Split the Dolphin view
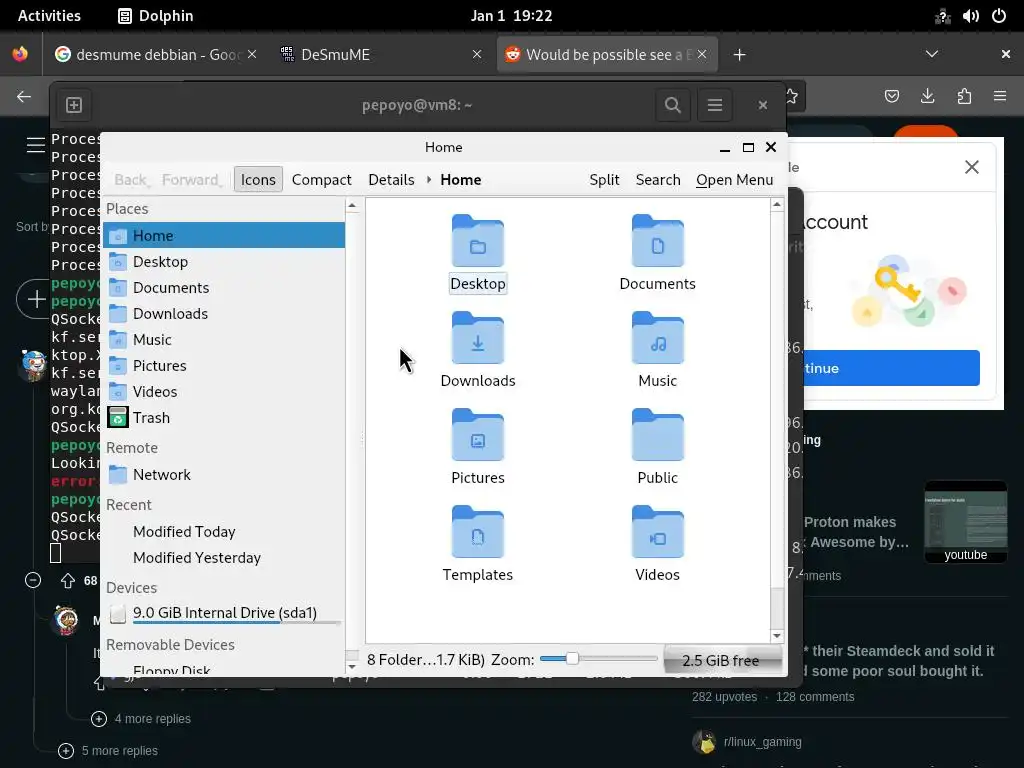The image size is (1024, 768). 604,180
